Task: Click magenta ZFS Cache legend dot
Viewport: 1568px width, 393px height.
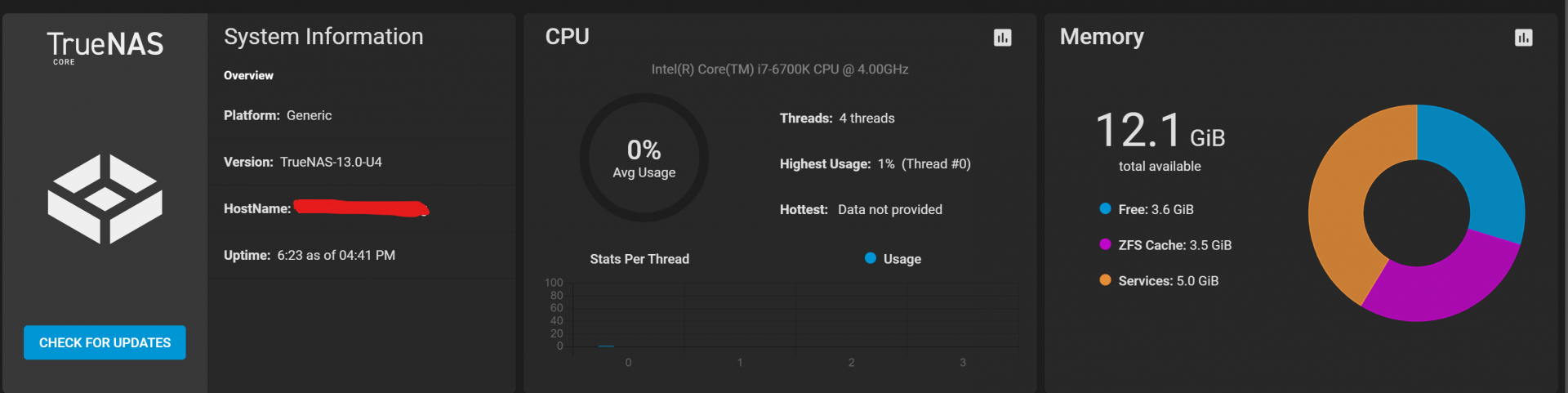Action: pyautogui.click(x=1105, y=244)
